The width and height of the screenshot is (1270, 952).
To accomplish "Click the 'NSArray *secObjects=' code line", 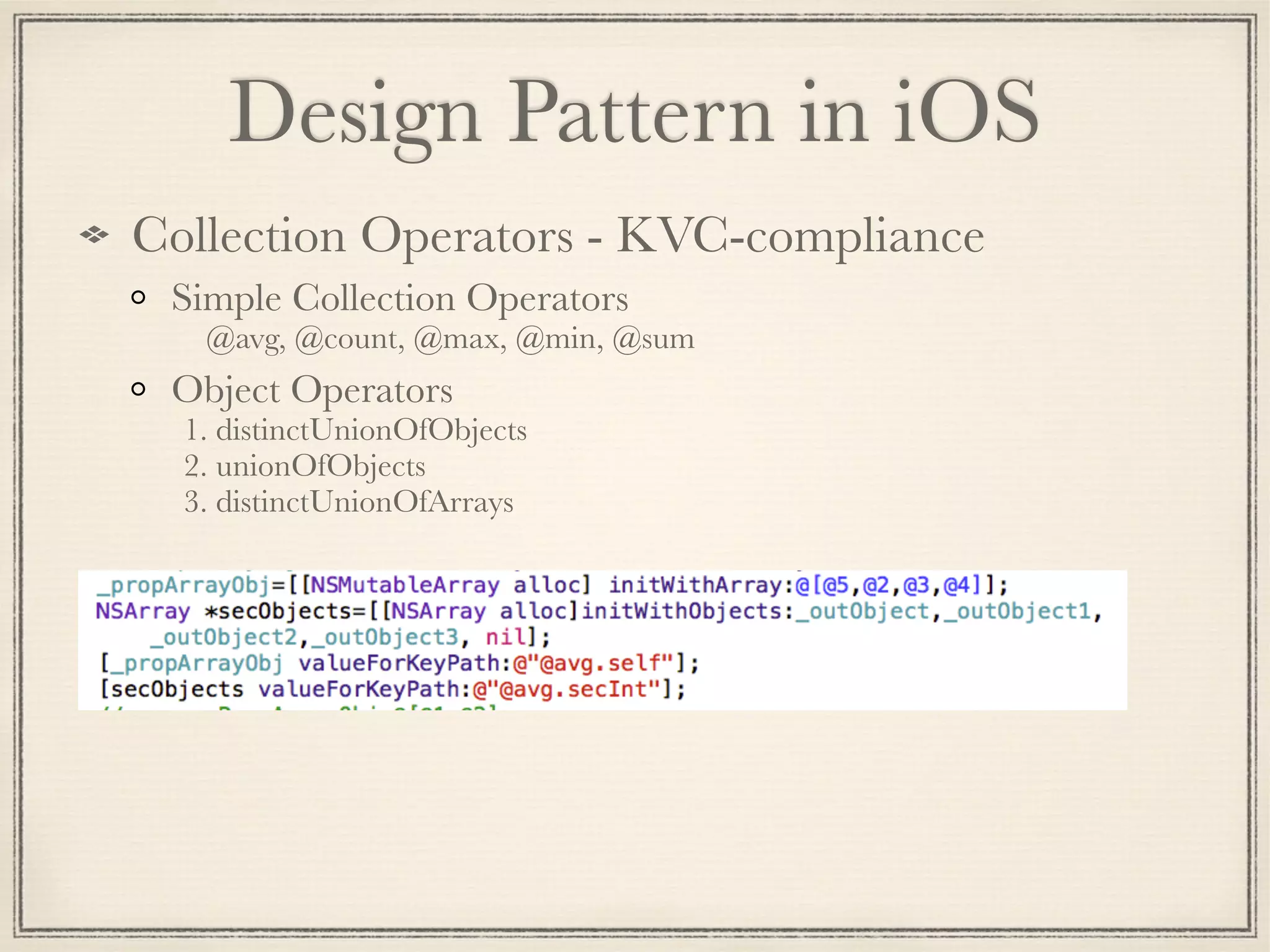I will pyautogui.click(x=599, y=612).
